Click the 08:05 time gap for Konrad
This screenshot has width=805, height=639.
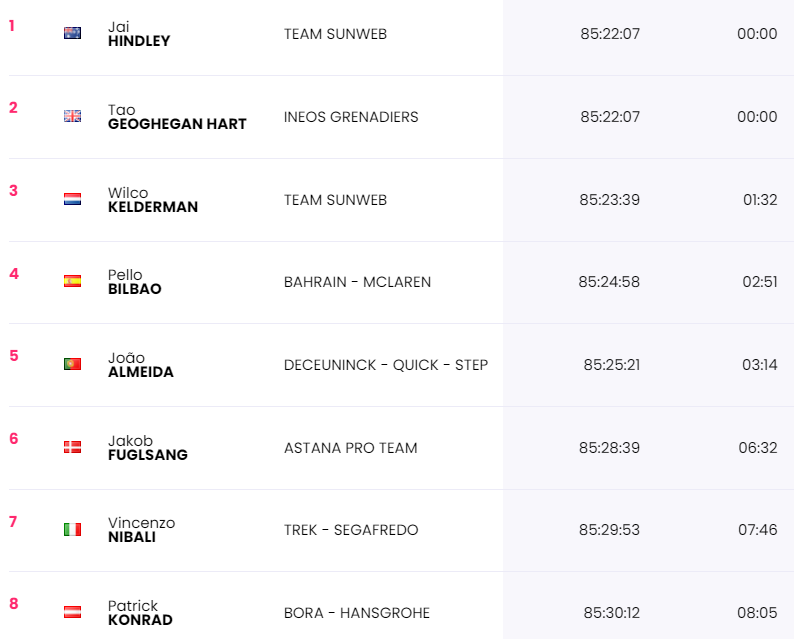point(757,613)
